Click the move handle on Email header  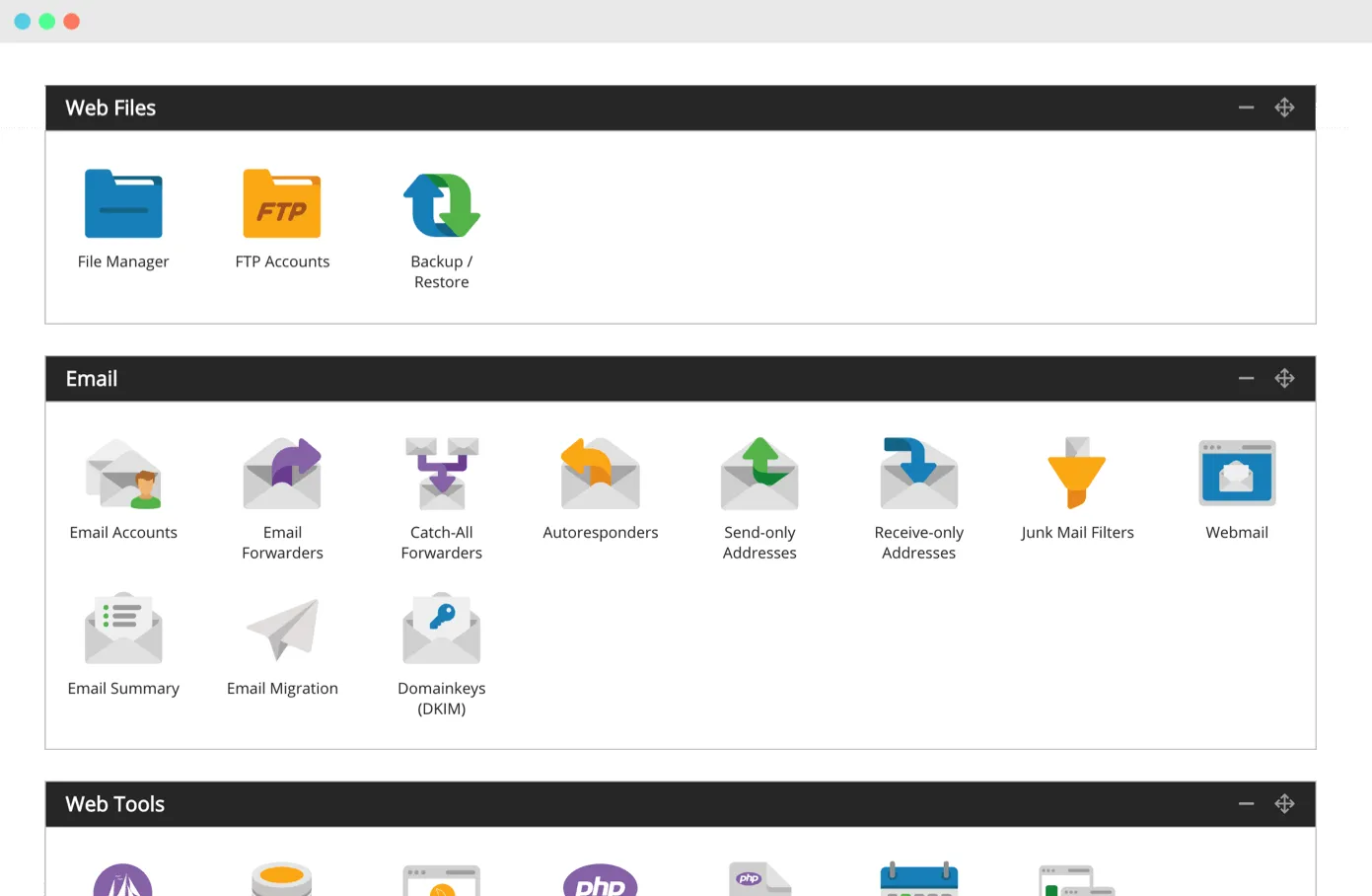(x=1284, y=378)
